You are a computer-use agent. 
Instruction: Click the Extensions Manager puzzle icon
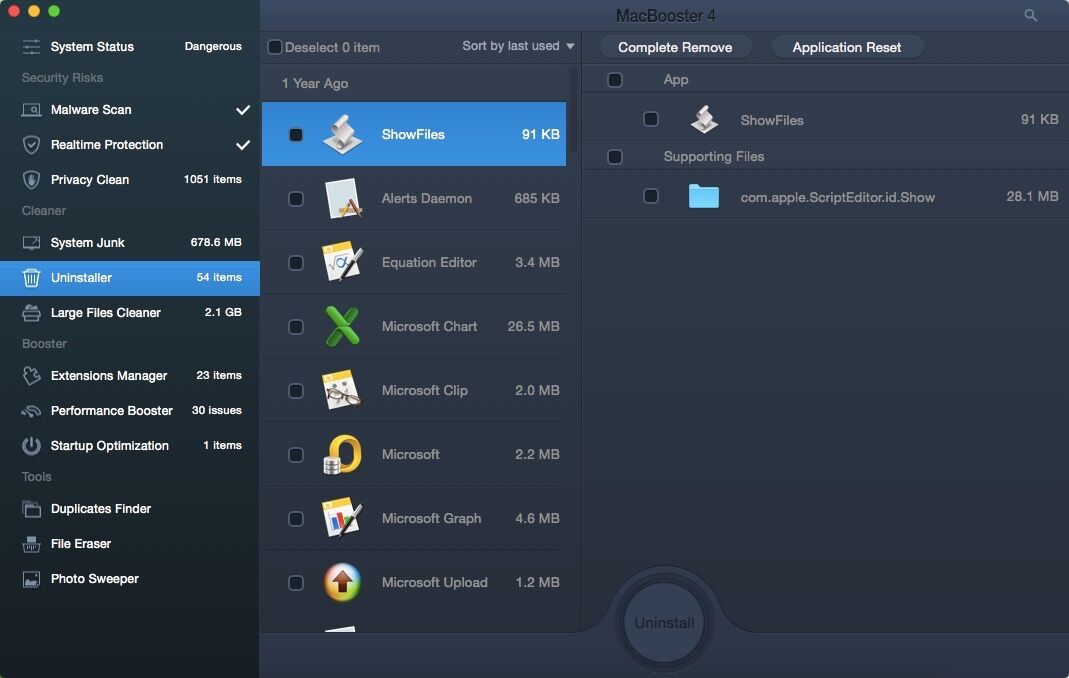31,376
